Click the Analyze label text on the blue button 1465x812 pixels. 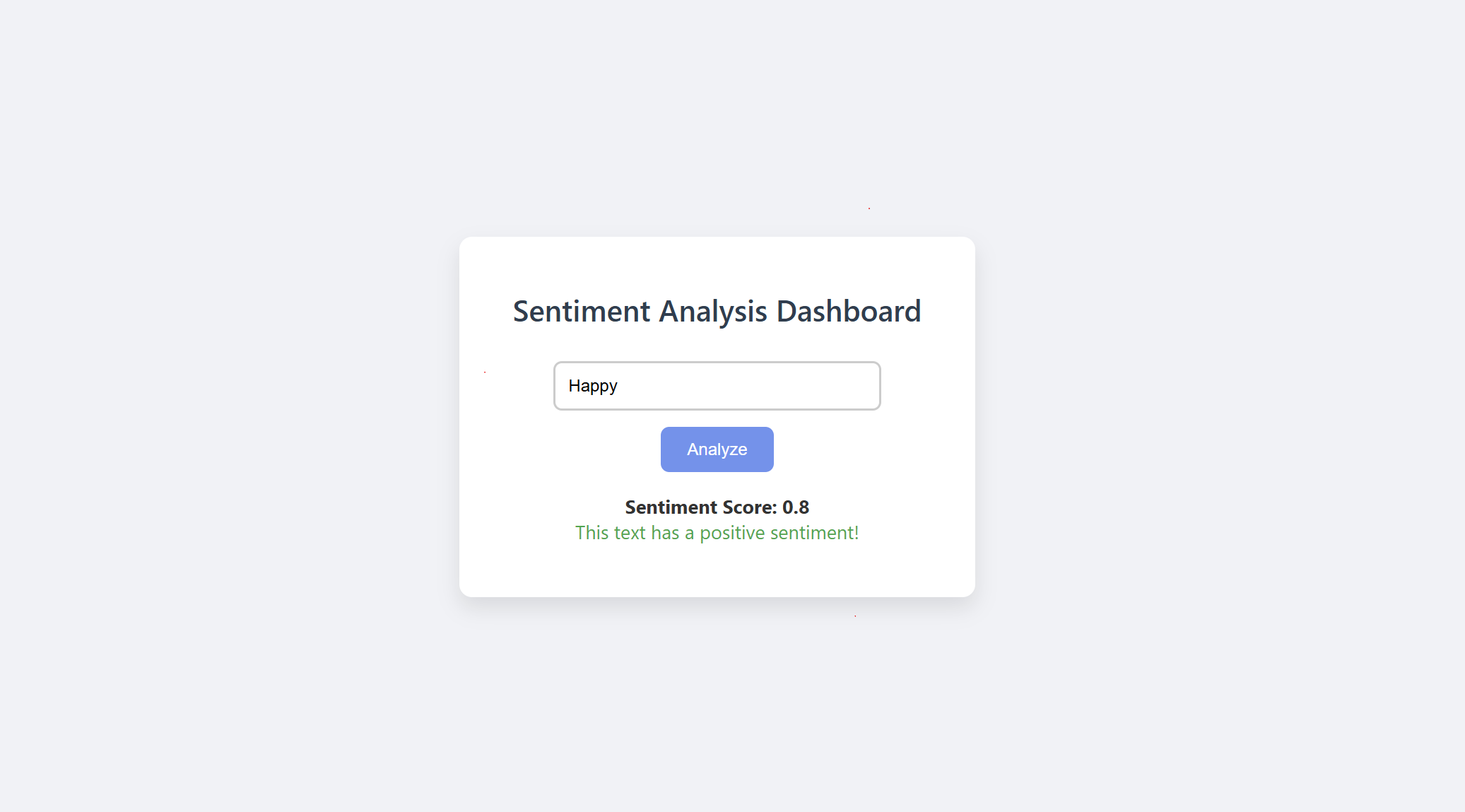point(717,449)
